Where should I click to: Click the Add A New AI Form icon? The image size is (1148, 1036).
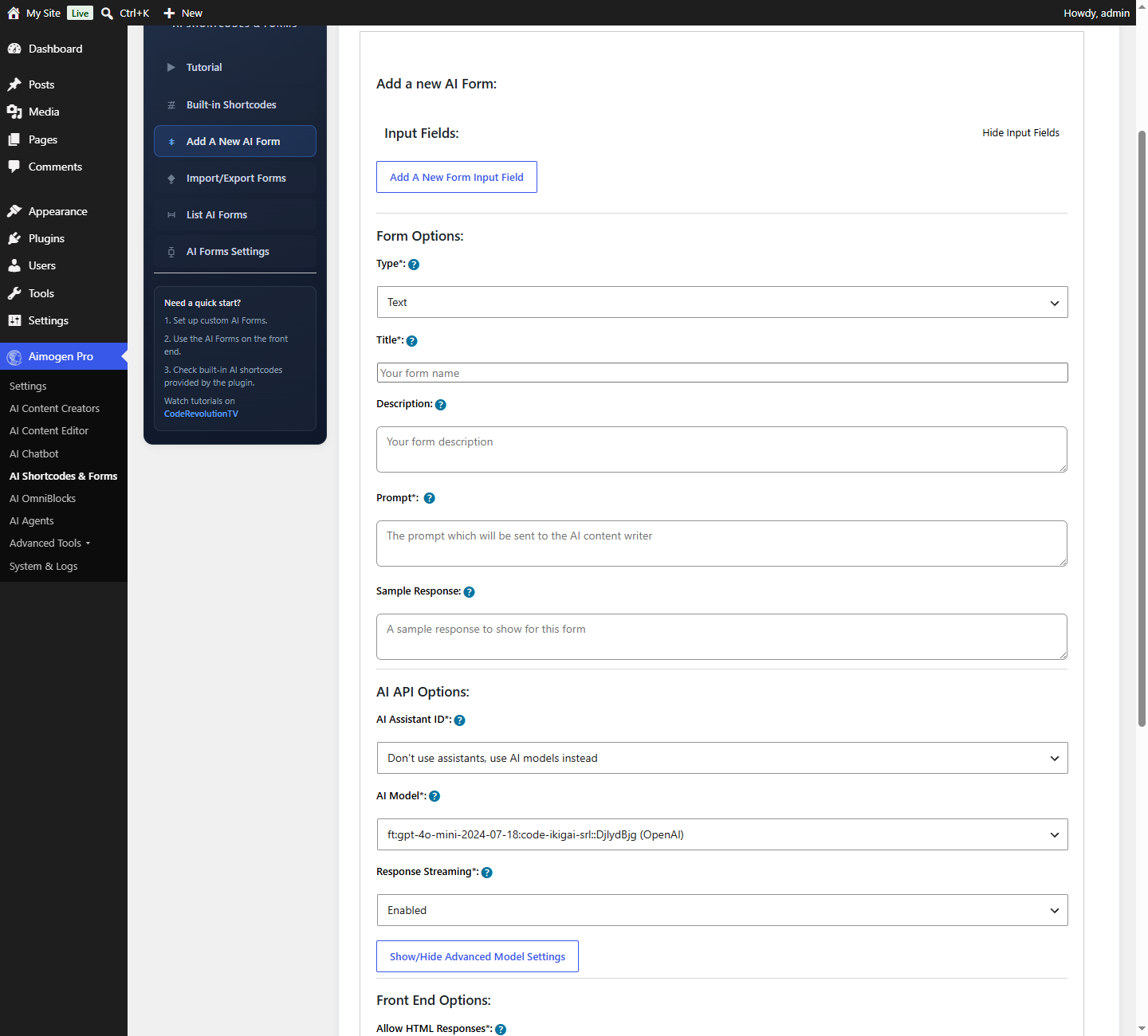pos(171,142)
